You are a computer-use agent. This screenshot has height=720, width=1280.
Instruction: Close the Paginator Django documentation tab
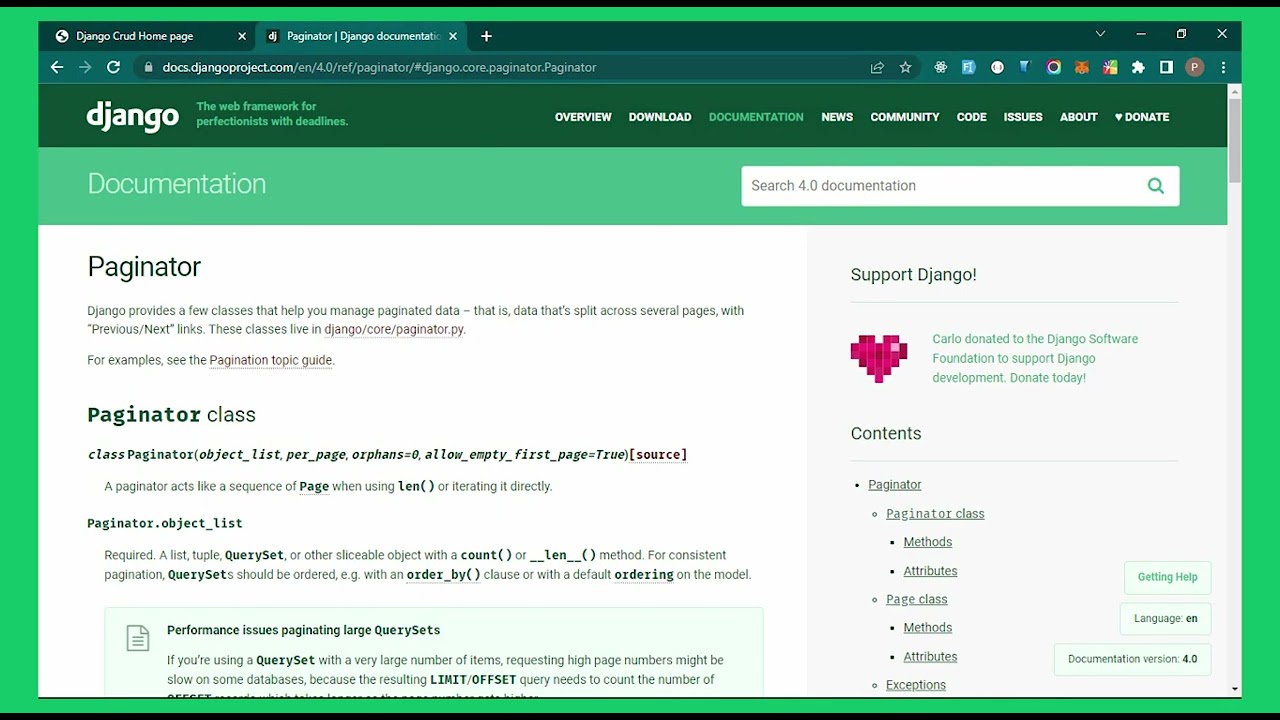click(x=453, y=36)
